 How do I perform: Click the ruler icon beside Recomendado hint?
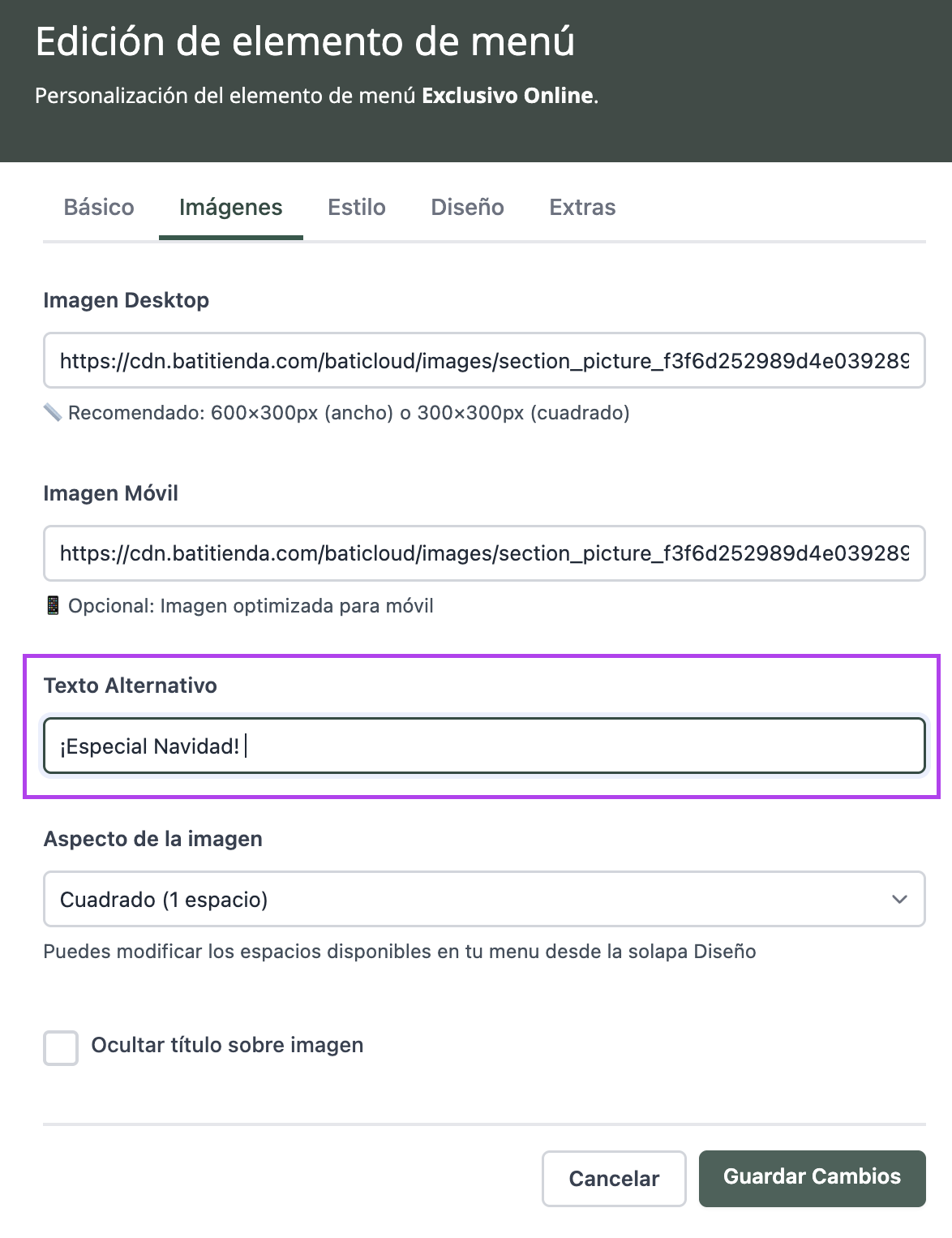point(53,413)
